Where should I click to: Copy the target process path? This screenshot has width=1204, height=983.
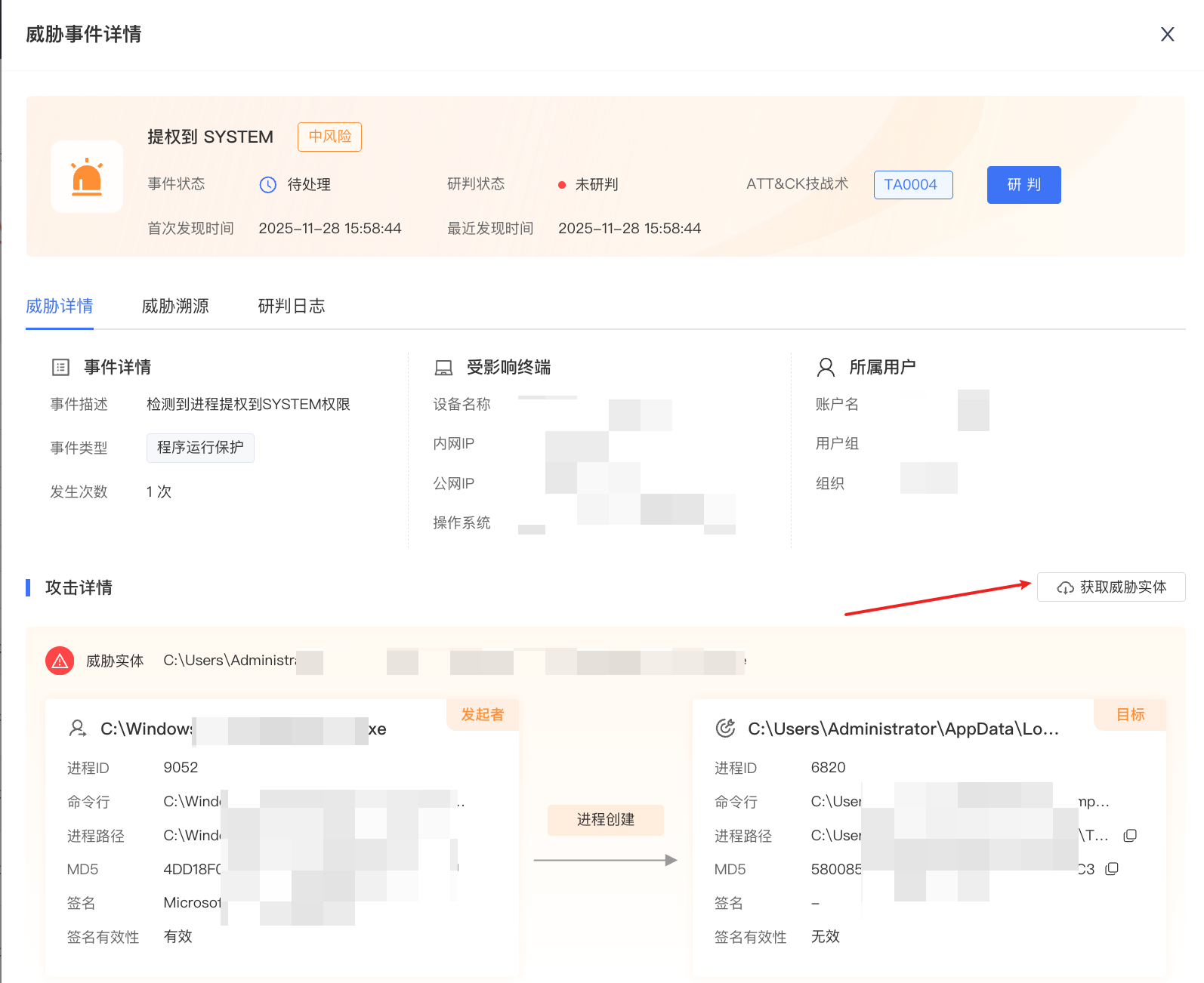tap(1130, 836)
